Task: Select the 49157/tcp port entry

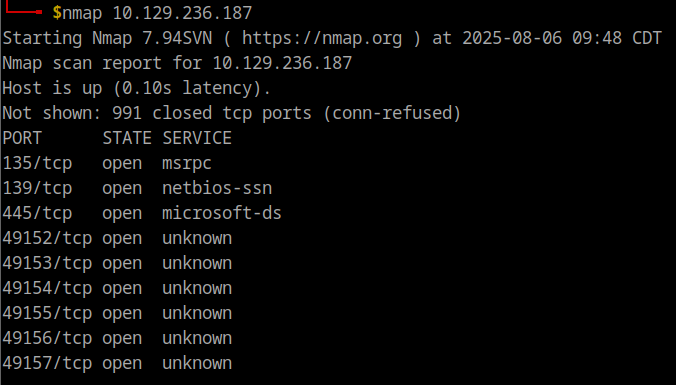Action: pos(47,363)
